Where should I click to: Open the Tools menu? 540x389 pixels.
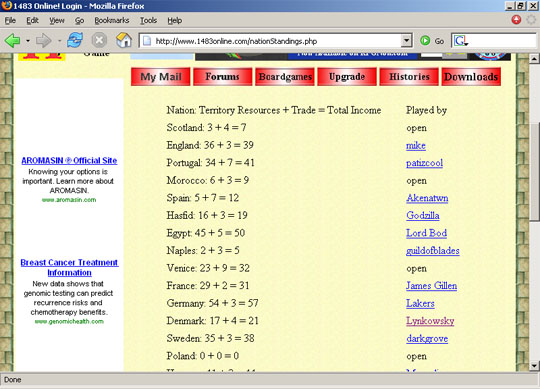click(148, 21)
